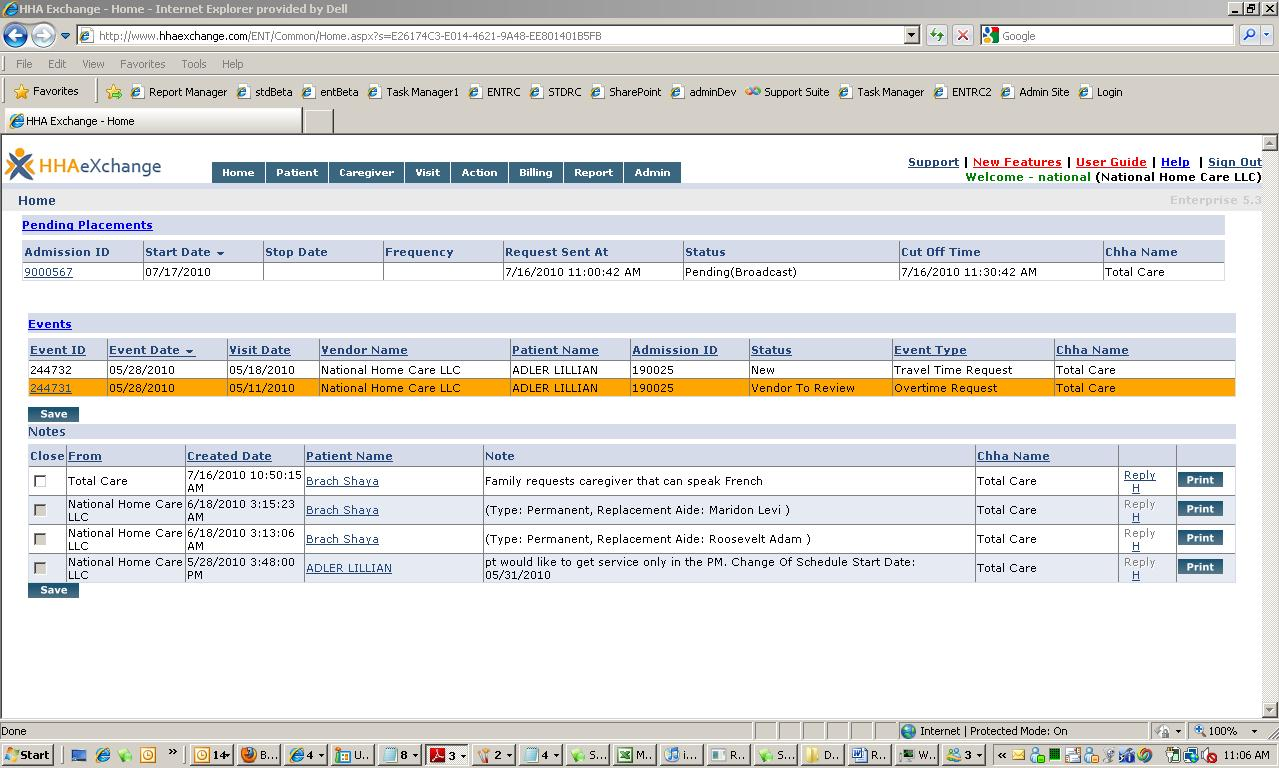Click the browser Forward arrow button

pos(42,35)
